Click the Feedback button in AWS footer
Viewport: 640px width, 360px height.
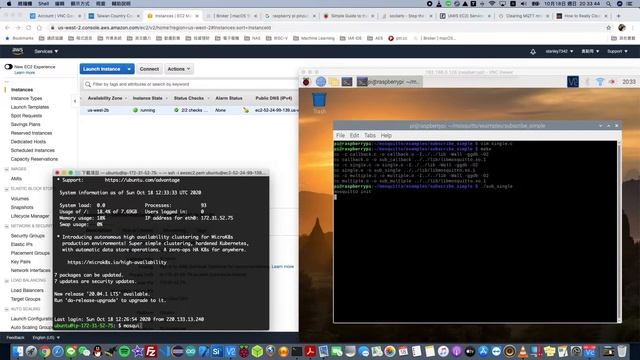pos(15,338)
